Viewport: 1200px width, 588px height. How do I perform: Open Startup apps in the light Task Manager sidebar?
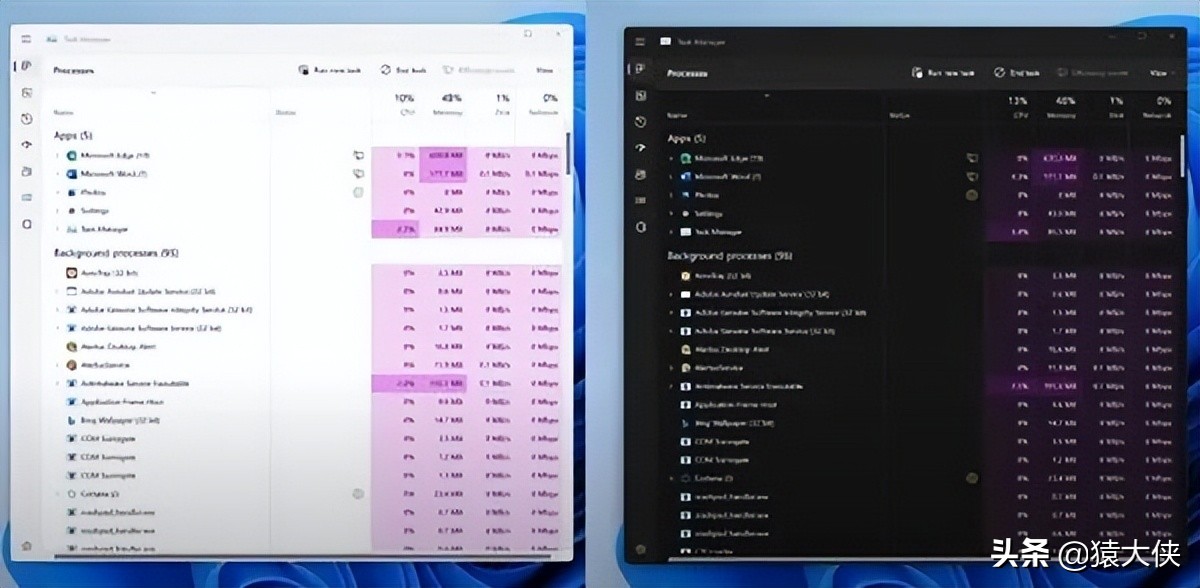[26, 145]
